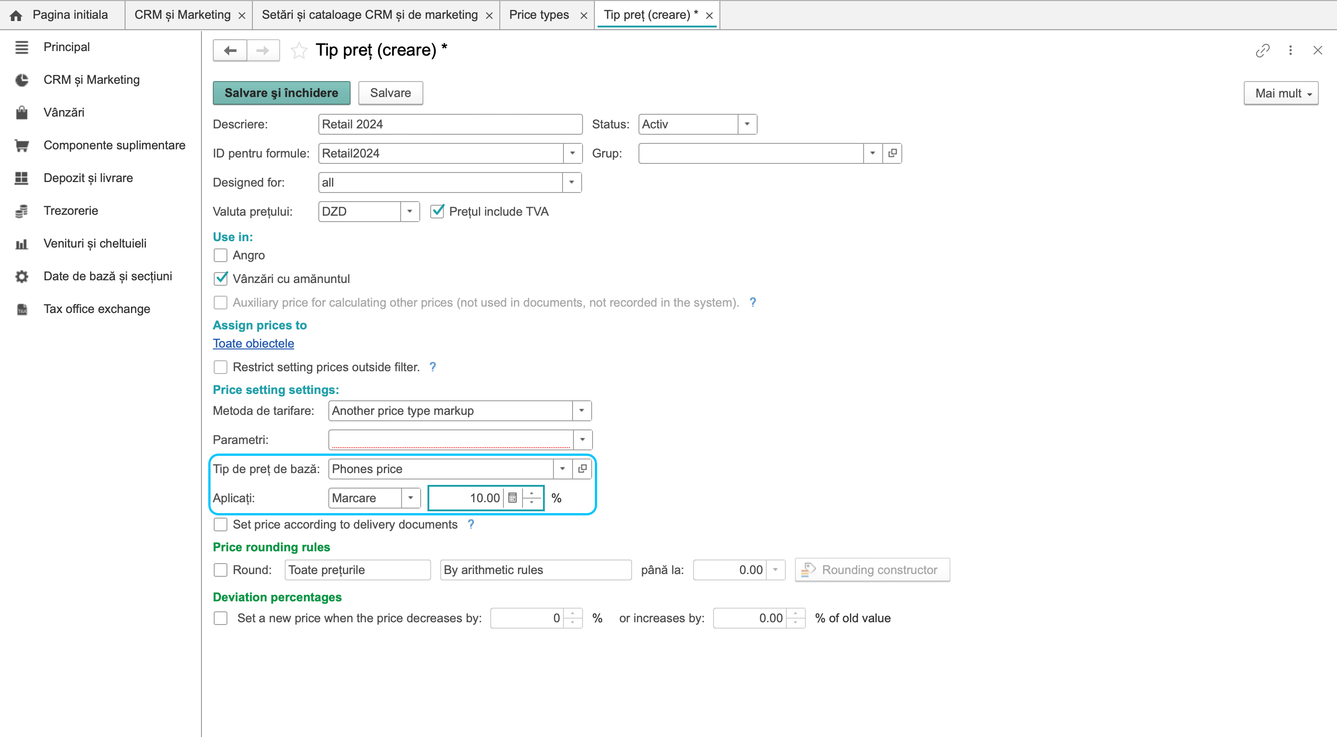Image resolution: width=1337 pixels, height=737 pixels.
Task: Uncheck Vânzări cu amănuntul checkbox
Action: (221, 279)
